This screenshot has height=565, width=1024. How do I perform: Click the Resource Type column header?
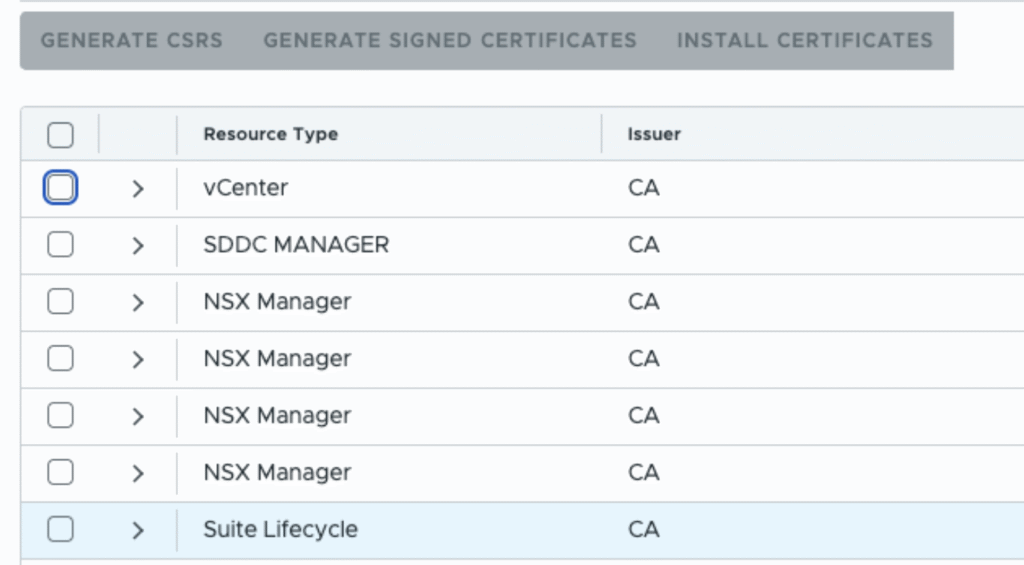[x=270, y=134]
